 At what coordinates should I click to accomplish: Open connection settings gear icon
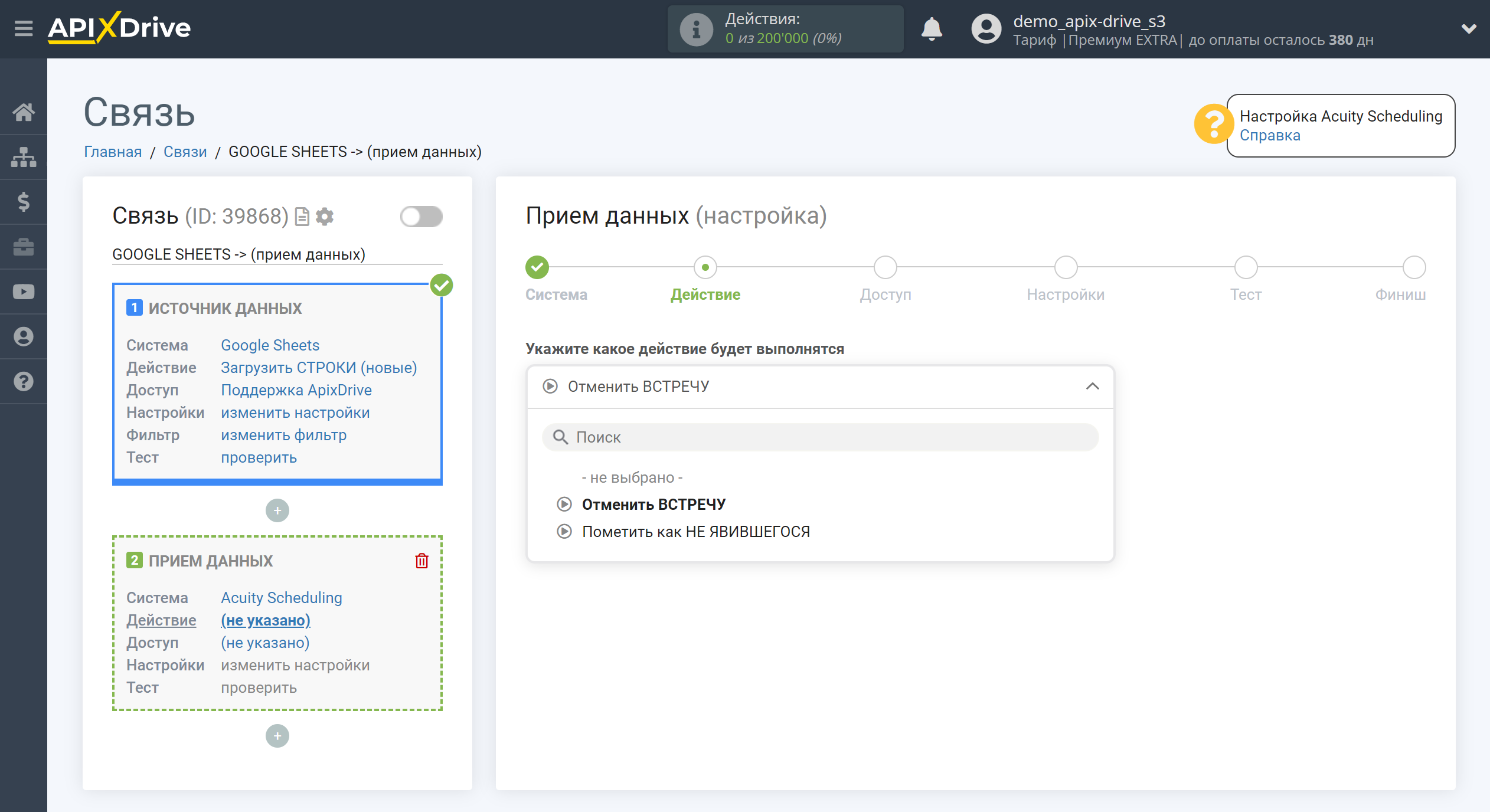click(324, 217)
